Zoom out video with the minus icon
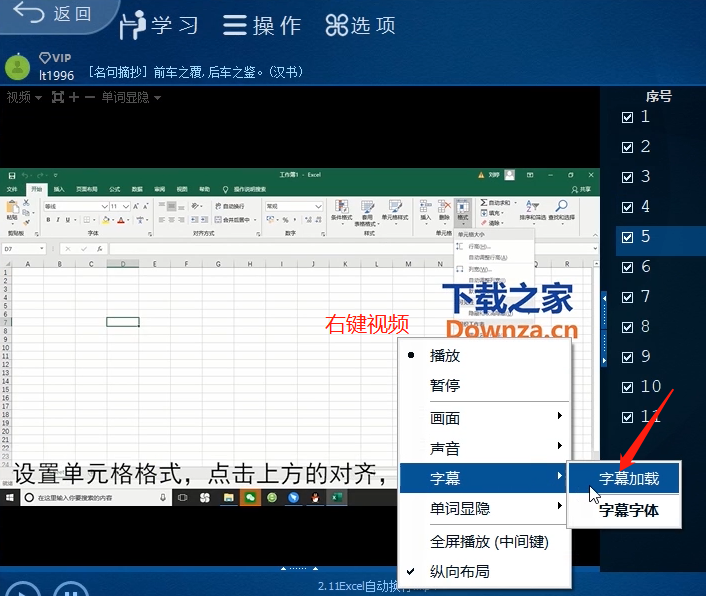The width and height of the screenshot is (706, 596). pyautogui.click(x=89, y=97)
